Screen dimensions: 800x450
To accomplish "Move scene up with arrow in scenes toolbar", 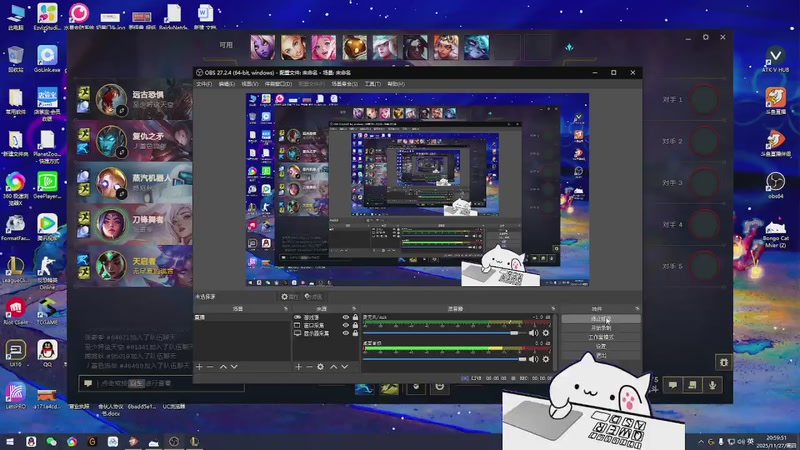I will click(x=223, y=366).
